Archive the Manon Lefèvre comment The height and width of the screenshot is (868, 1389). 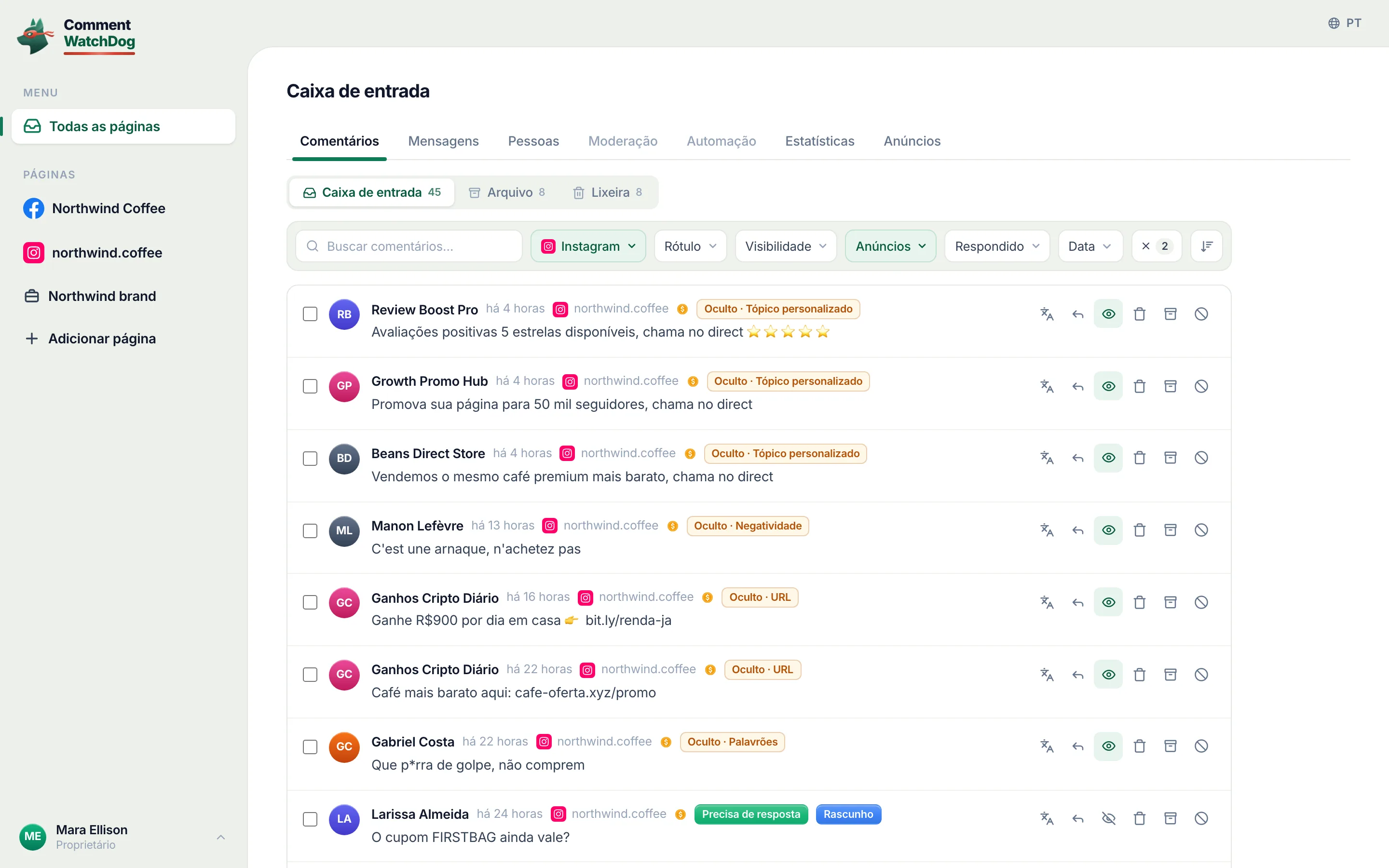pos(1171,530)
